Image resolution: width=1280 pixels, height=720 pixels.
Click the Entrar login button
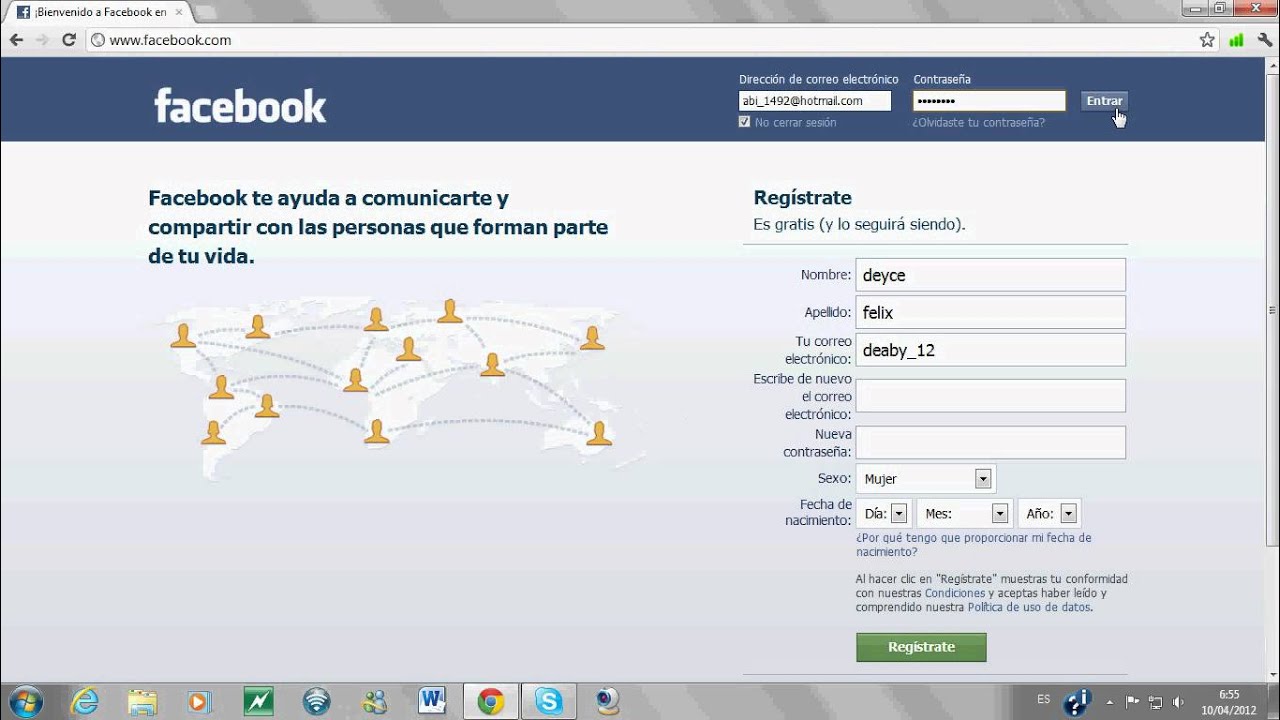click(1104, 101)
